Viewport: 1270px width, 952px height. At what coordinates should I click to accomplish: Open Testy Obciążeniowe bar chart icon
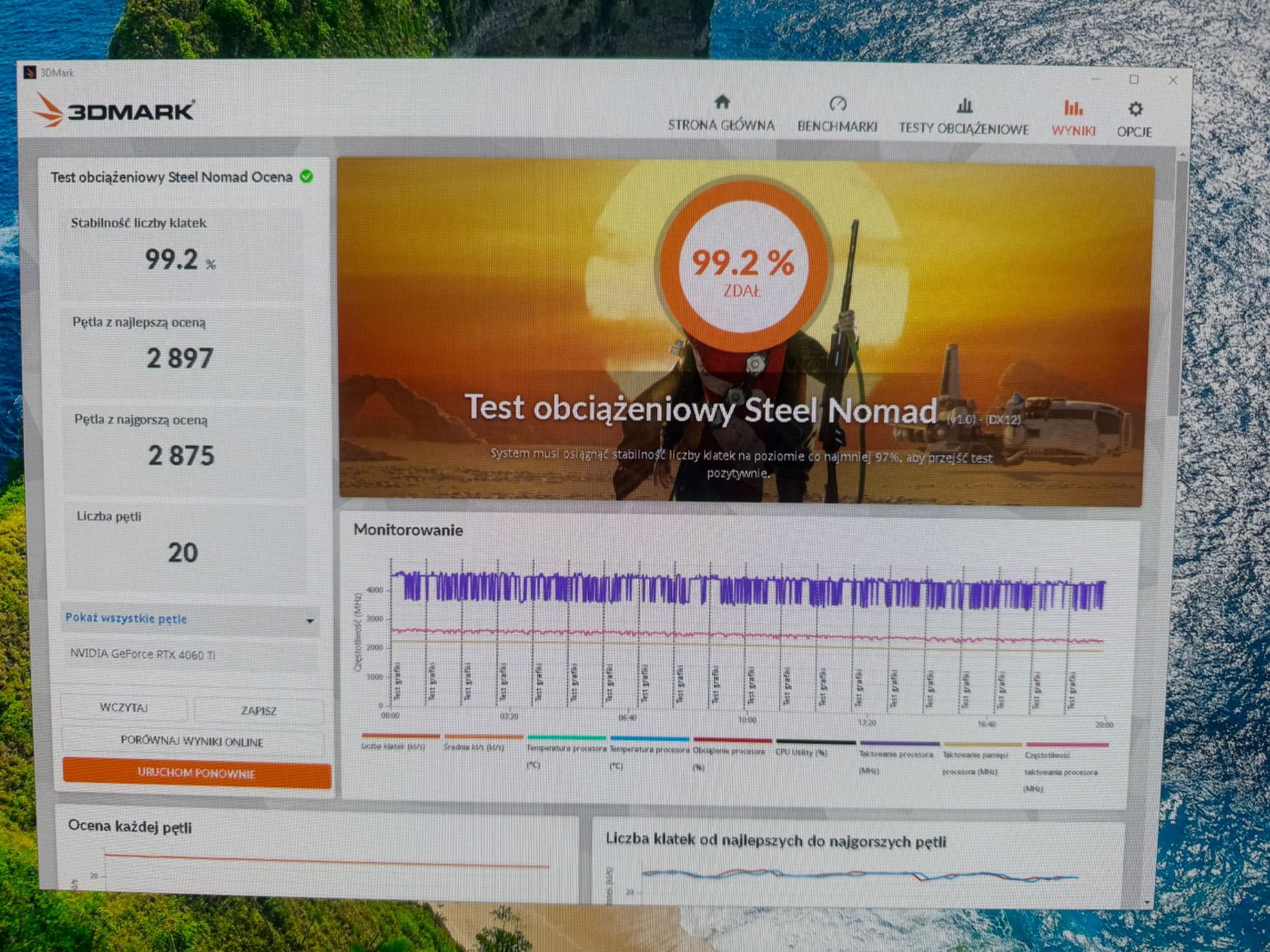click(x=965, y=105)
